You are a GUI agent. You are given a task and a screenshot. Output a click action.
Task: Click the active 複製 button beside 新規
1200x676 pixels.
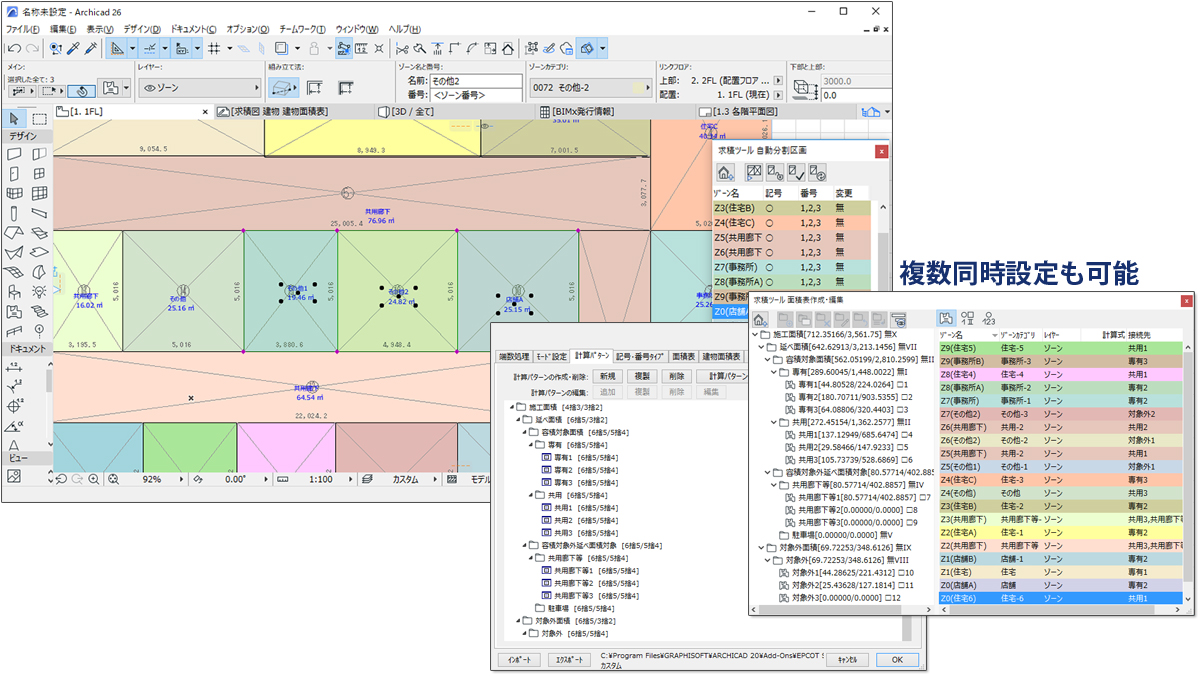pyautogui.click(x=641, y=376)
